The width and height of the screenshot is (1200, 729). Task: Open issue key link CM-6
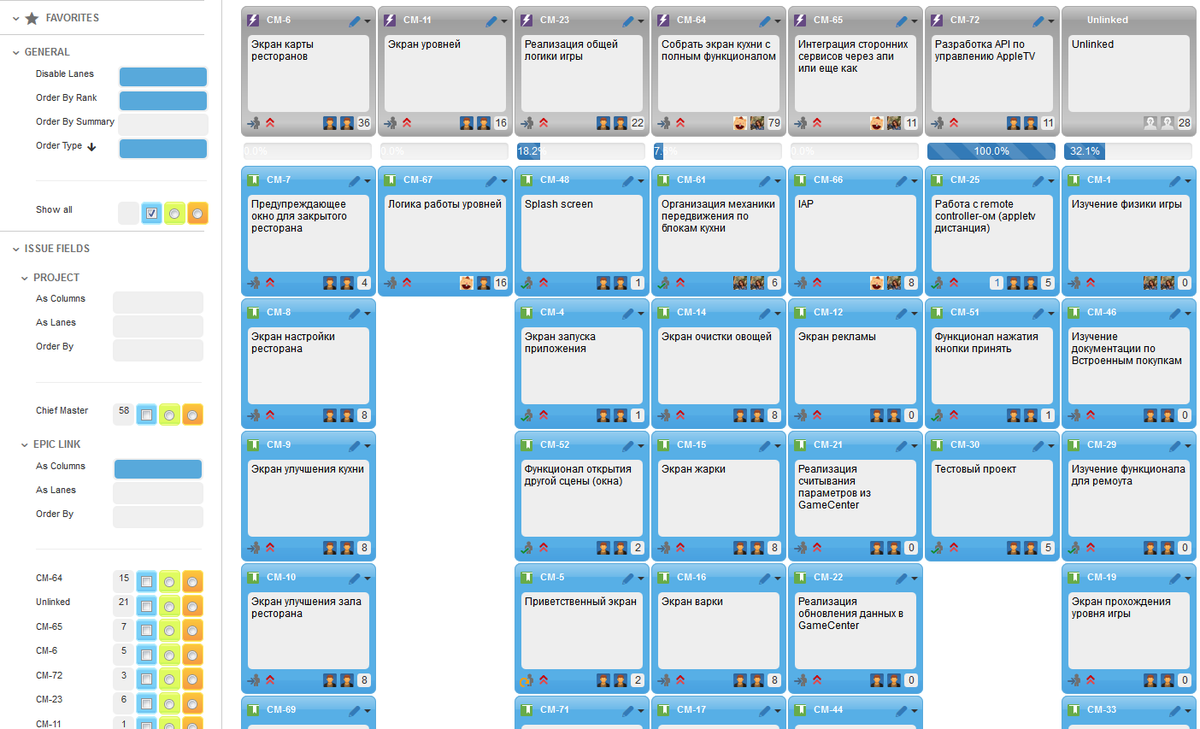[x=279, y=20]
